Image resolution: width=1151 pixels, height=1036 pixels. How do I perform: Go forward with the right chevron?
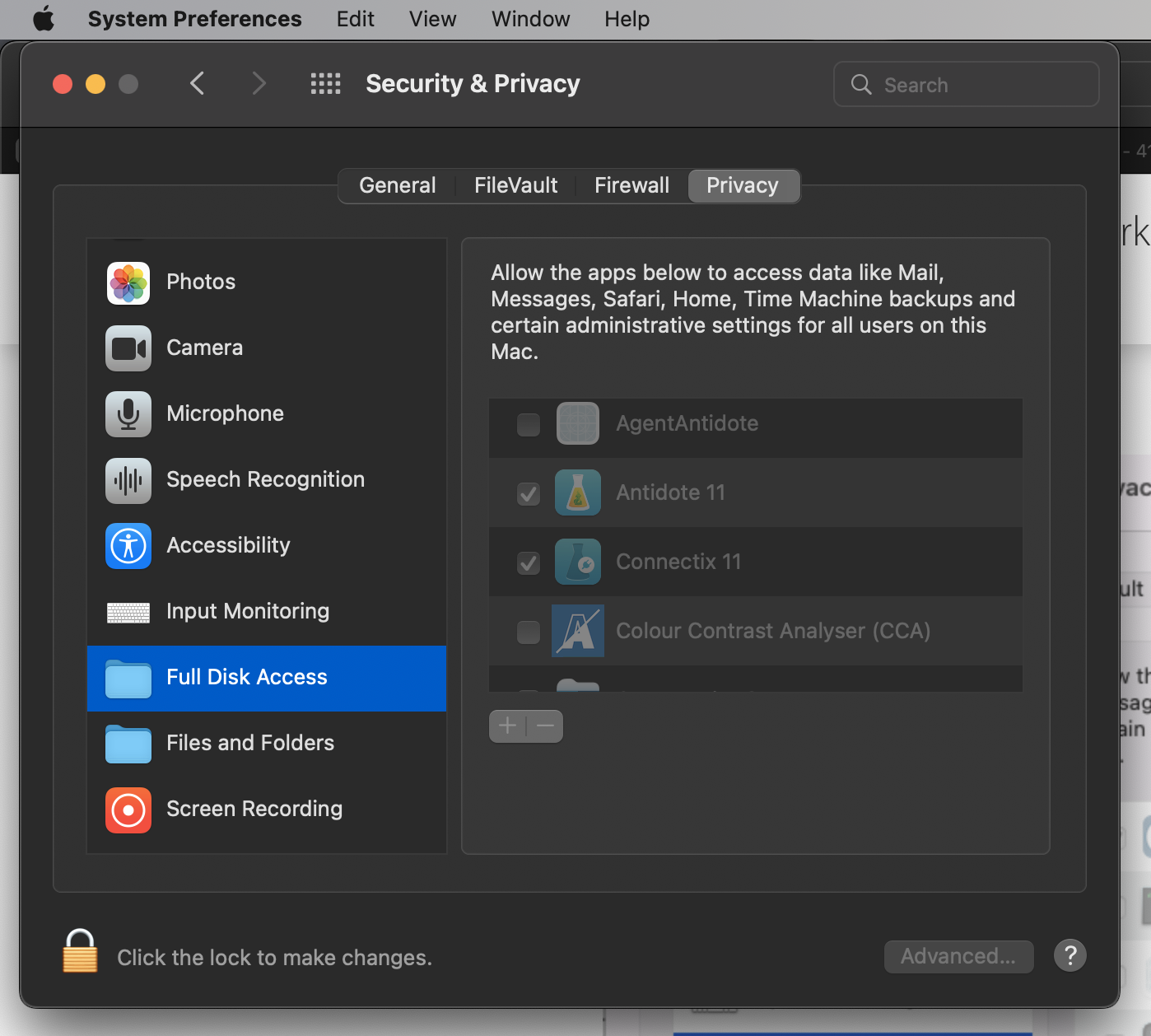click(259, 83)
